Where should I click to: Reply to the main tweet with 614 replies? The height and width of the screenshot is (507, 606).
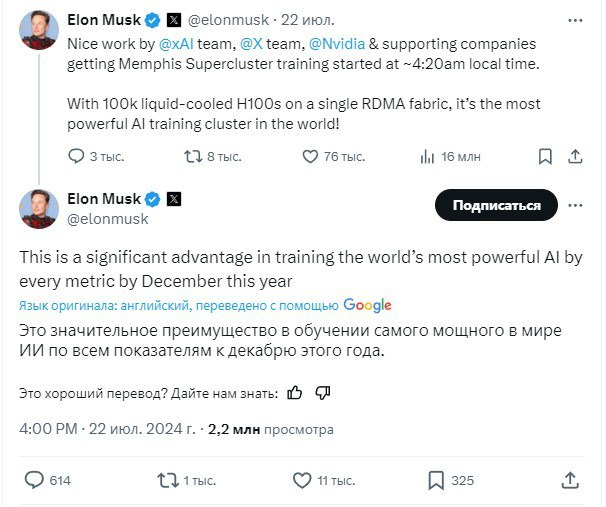coord(35,480)
